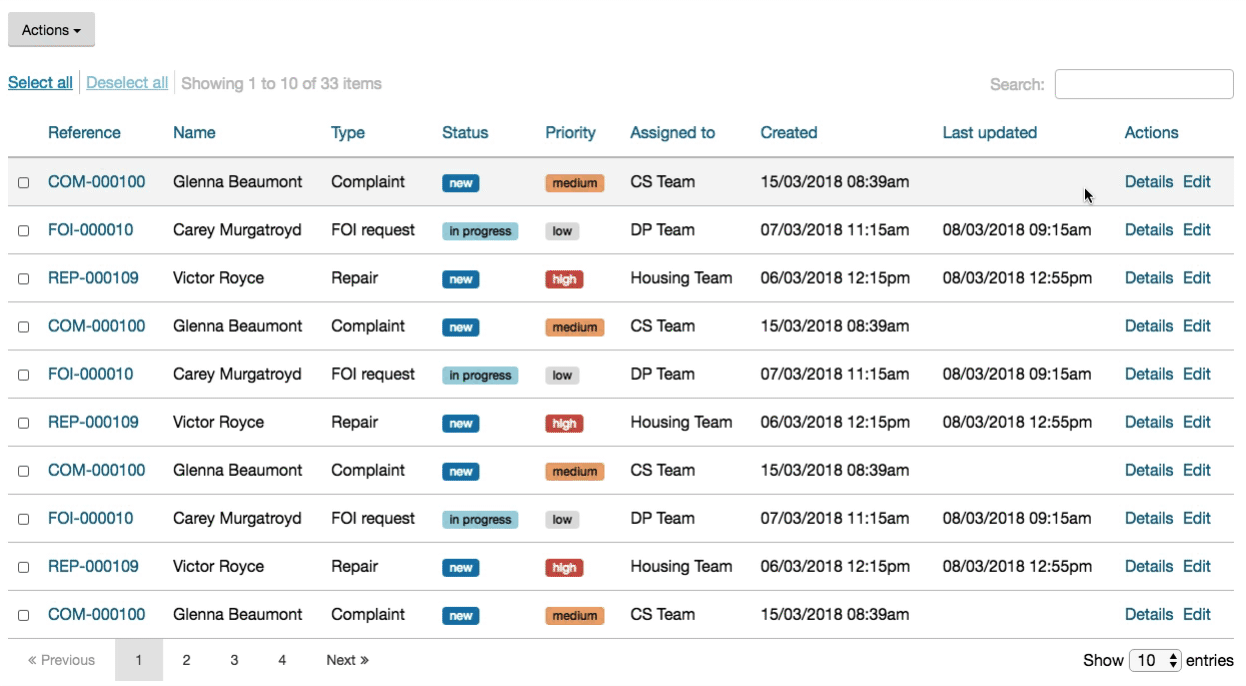Tick the checkbox of the first REP-000109 row
Image resolution: width=1246 pixels, height=686 pixels.
coord(23,279)
